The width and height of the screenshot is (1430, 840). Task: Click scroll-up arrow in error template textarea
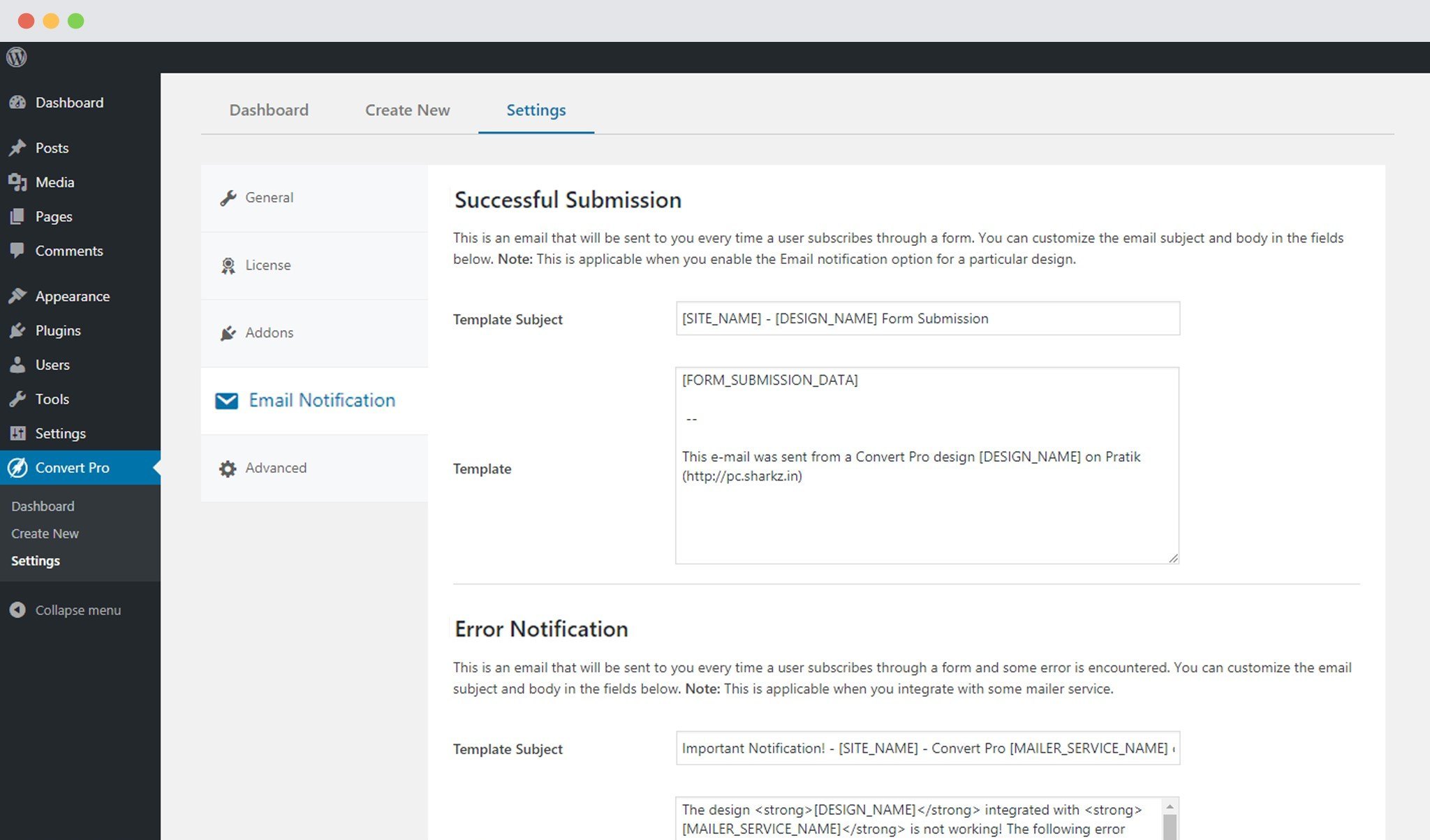(x=1170, y=806)
